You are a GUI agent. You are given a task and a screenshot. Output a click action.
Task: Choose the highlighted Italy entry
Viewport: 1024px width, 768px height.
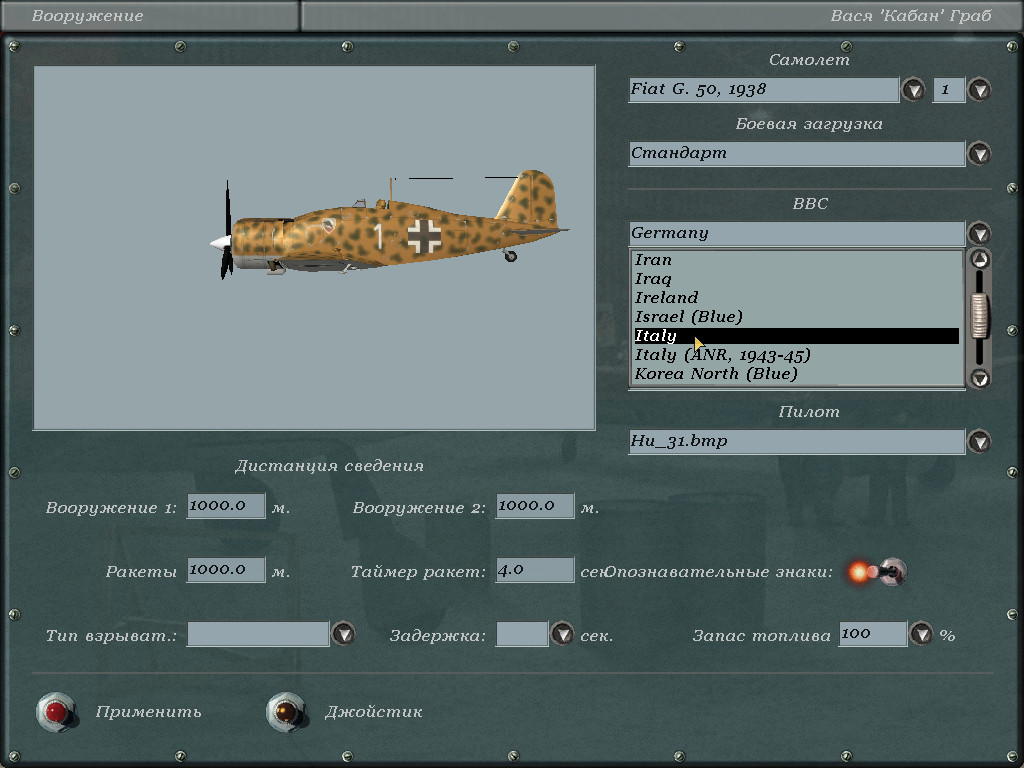tap(796, 336)
